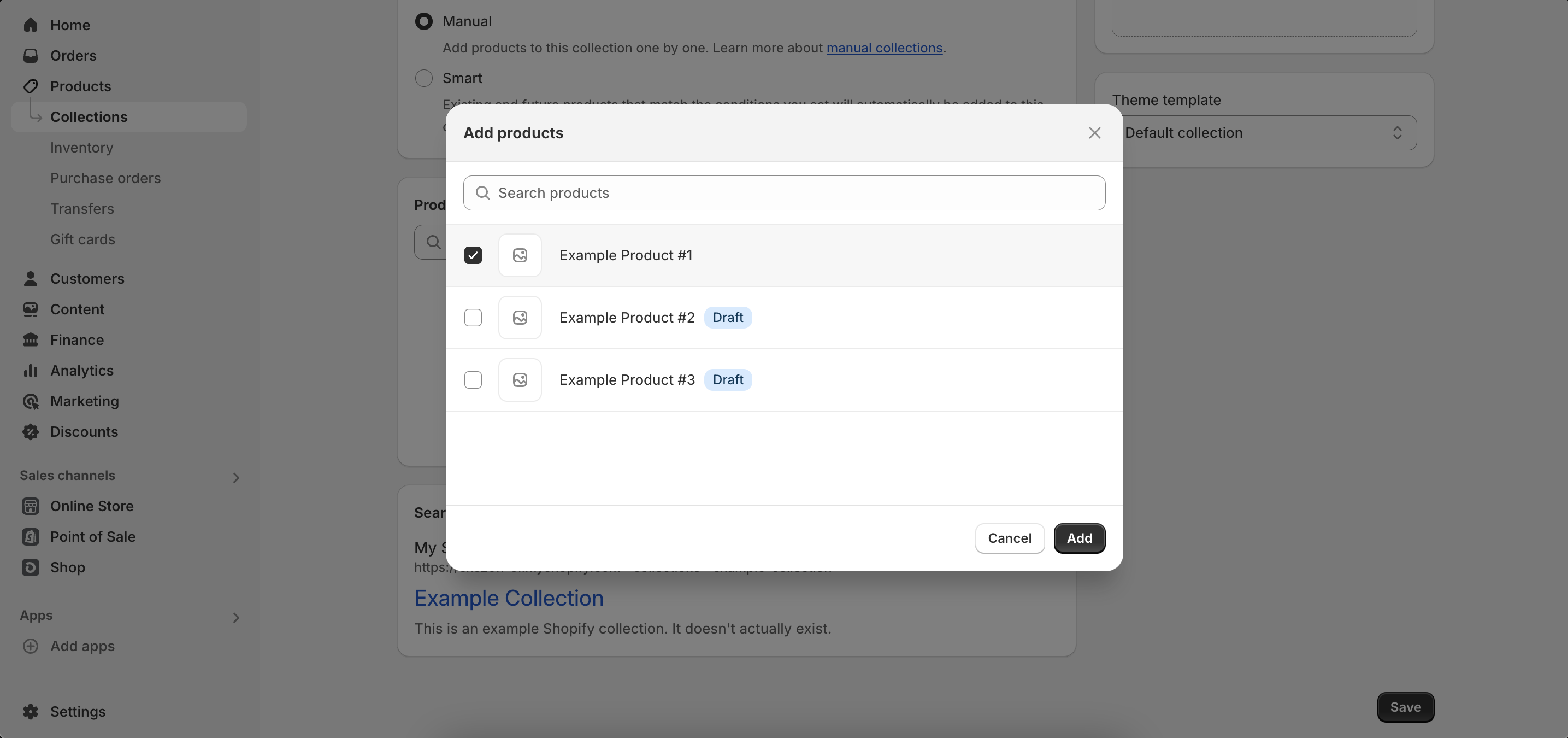Click the Shop app icon
The width and height of the screenshot is (1568, 738).
point(31,567)
